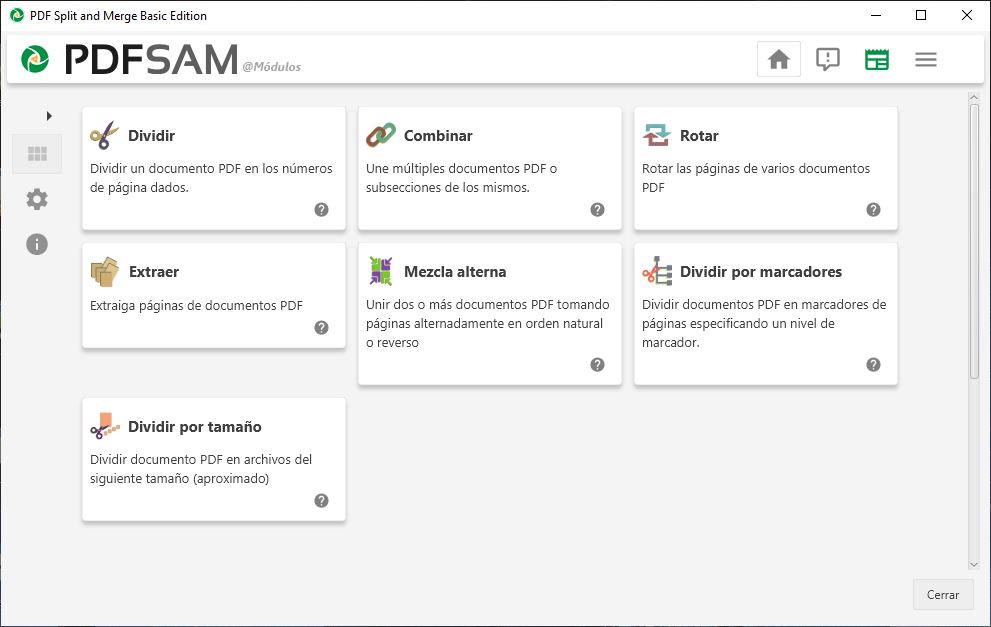The image size is (991, 627).
Task: Select the Mezcla alterna icon
Action: (x=380, y=271)
